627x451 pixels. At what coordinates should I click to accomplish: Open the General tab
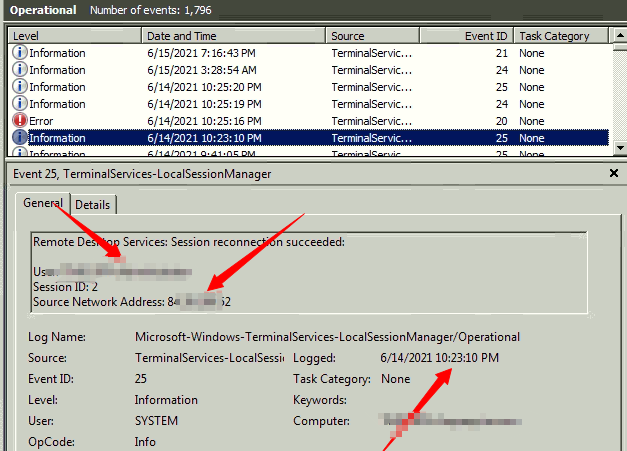(43, 203)
